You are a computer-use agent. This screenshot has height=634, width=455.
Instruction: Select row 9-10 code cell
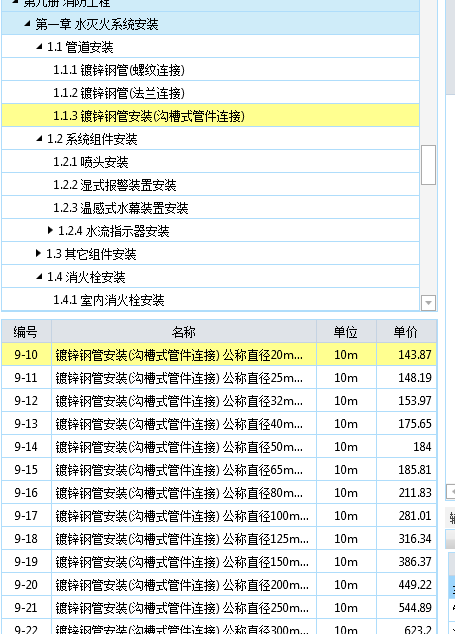(x=26, y=355)
